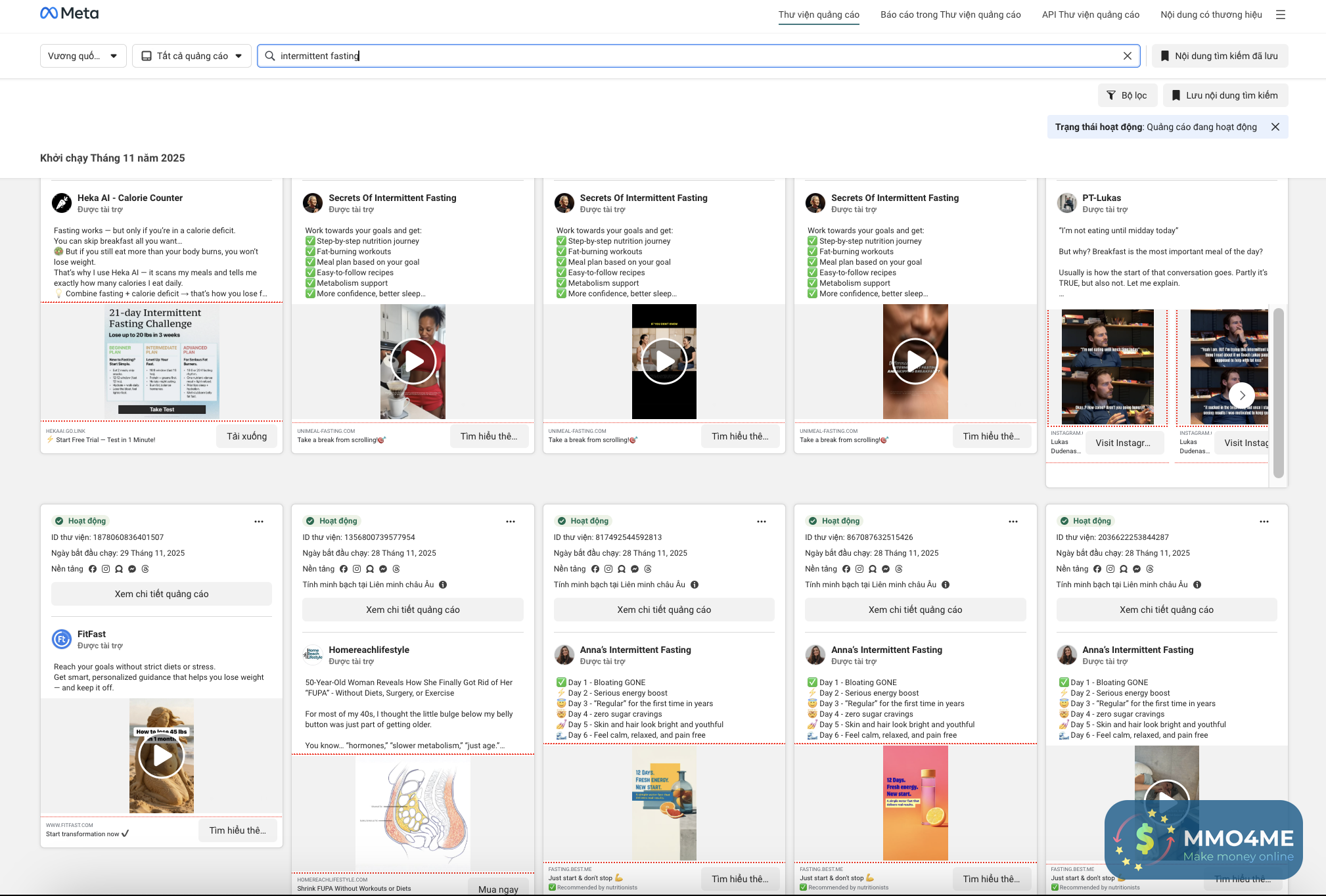Open three-dots menu on ad 2036622253844287

point(1264,522)
